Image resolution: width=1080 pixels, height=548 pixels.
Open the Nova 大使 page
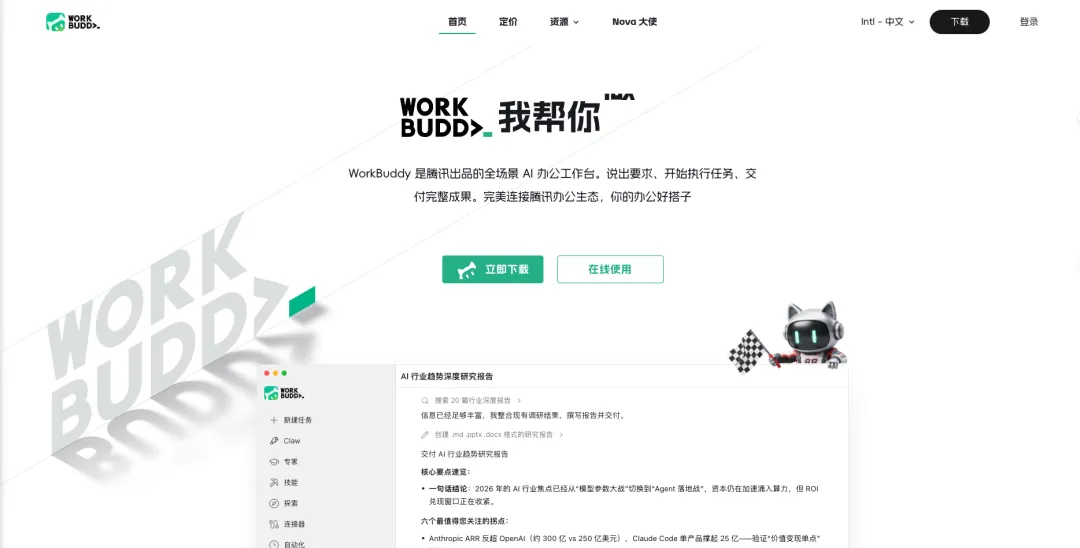pos(634,22)
